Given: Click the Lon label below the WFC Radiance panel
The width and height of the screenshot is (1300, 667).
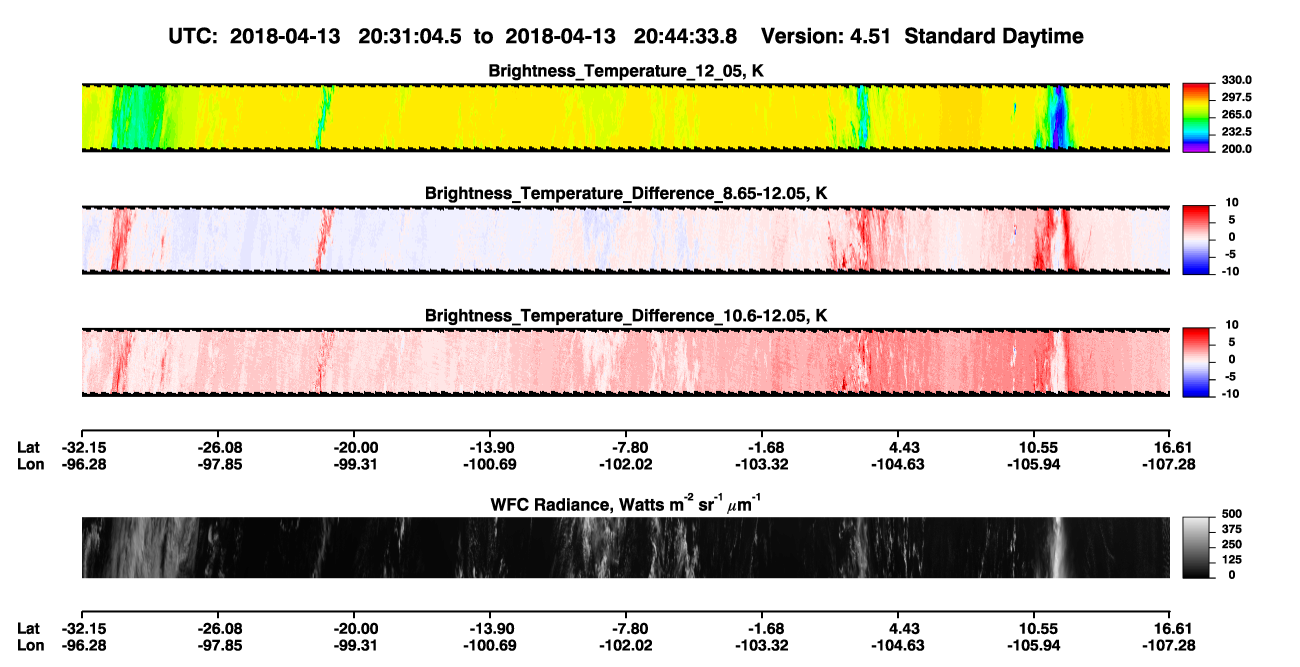Looking at the screenshot, I should pos(31,646).
